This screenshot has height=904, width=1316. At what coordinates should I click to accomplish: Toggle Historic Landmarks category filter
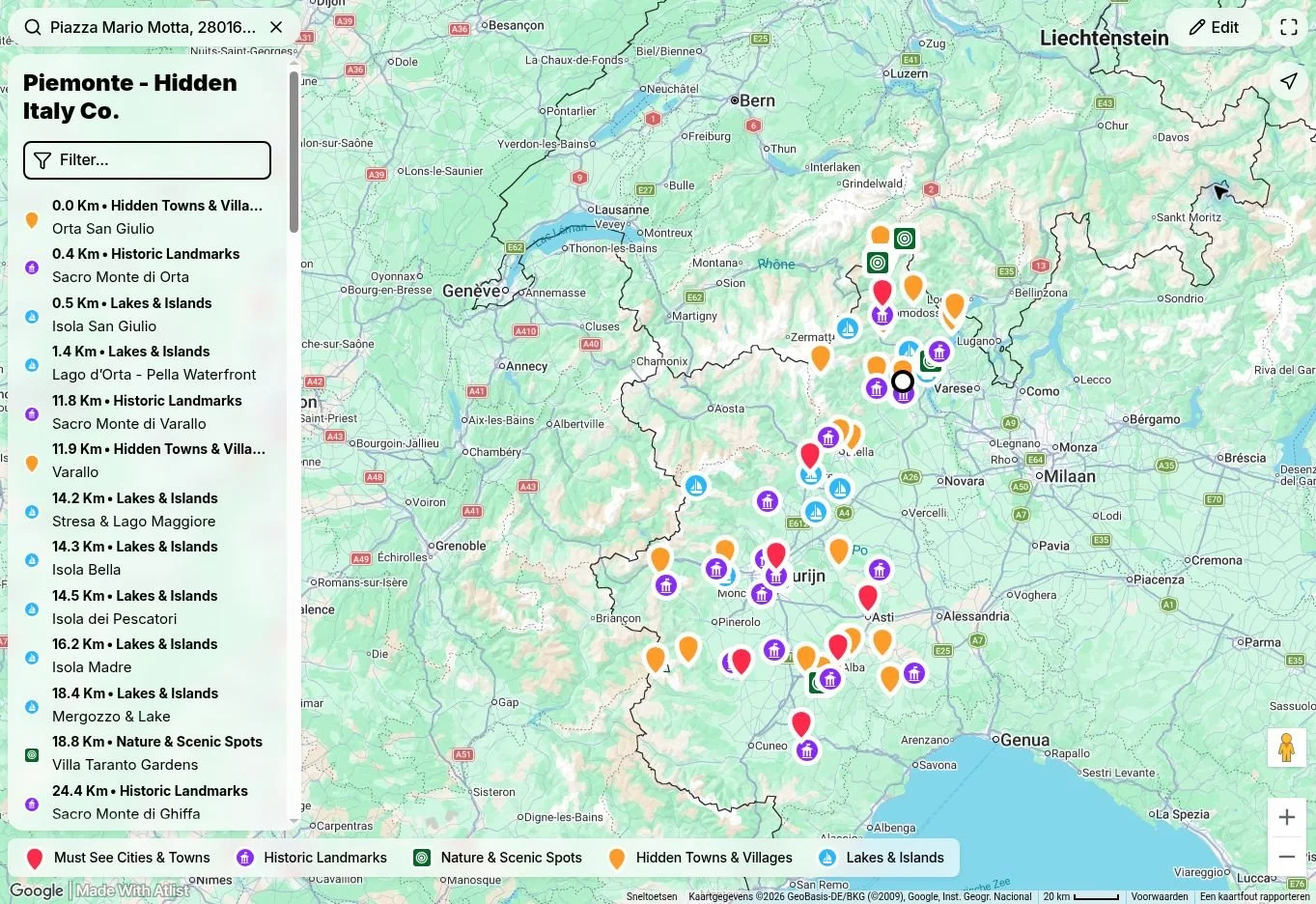pyautogui.click(x=312, y=858)
